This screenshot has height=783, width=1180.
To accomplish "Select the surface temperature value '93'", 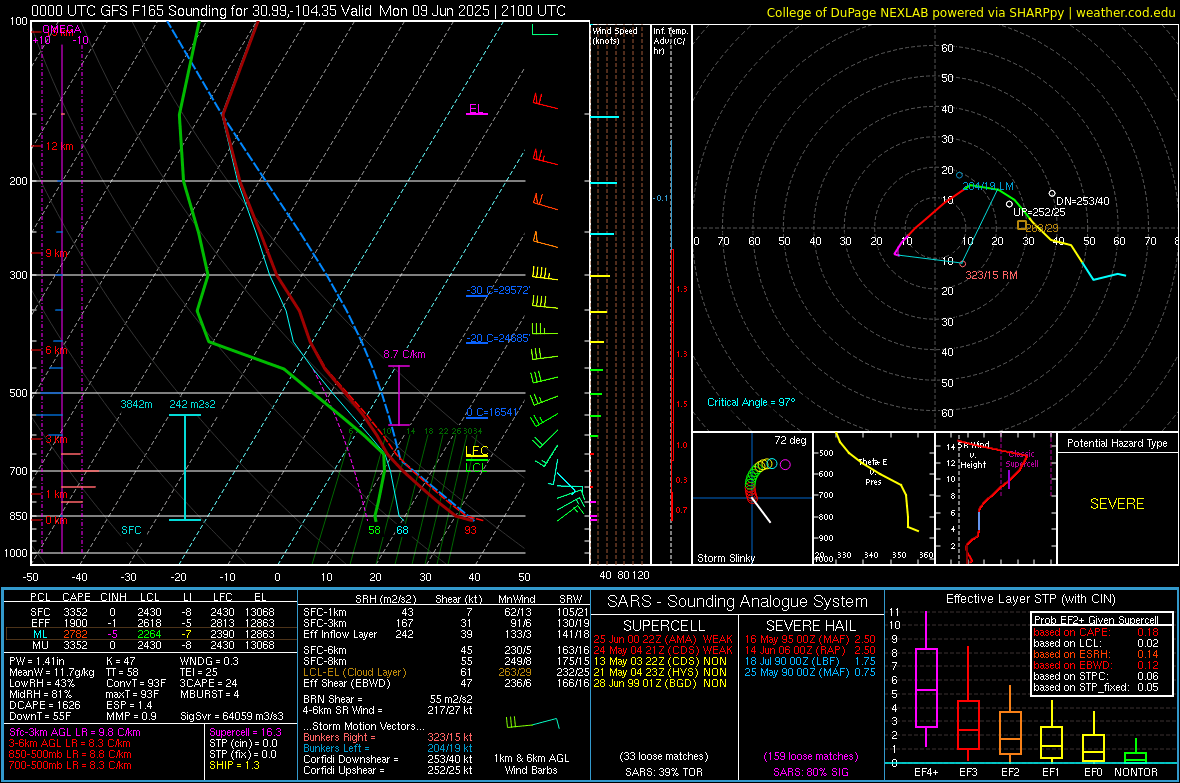I will point(470,530).
